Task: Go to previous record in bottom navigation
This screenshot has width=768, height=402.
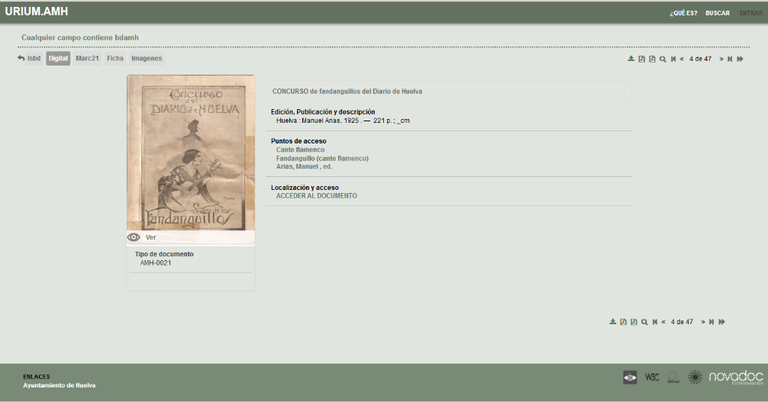Action: (664, 322)
